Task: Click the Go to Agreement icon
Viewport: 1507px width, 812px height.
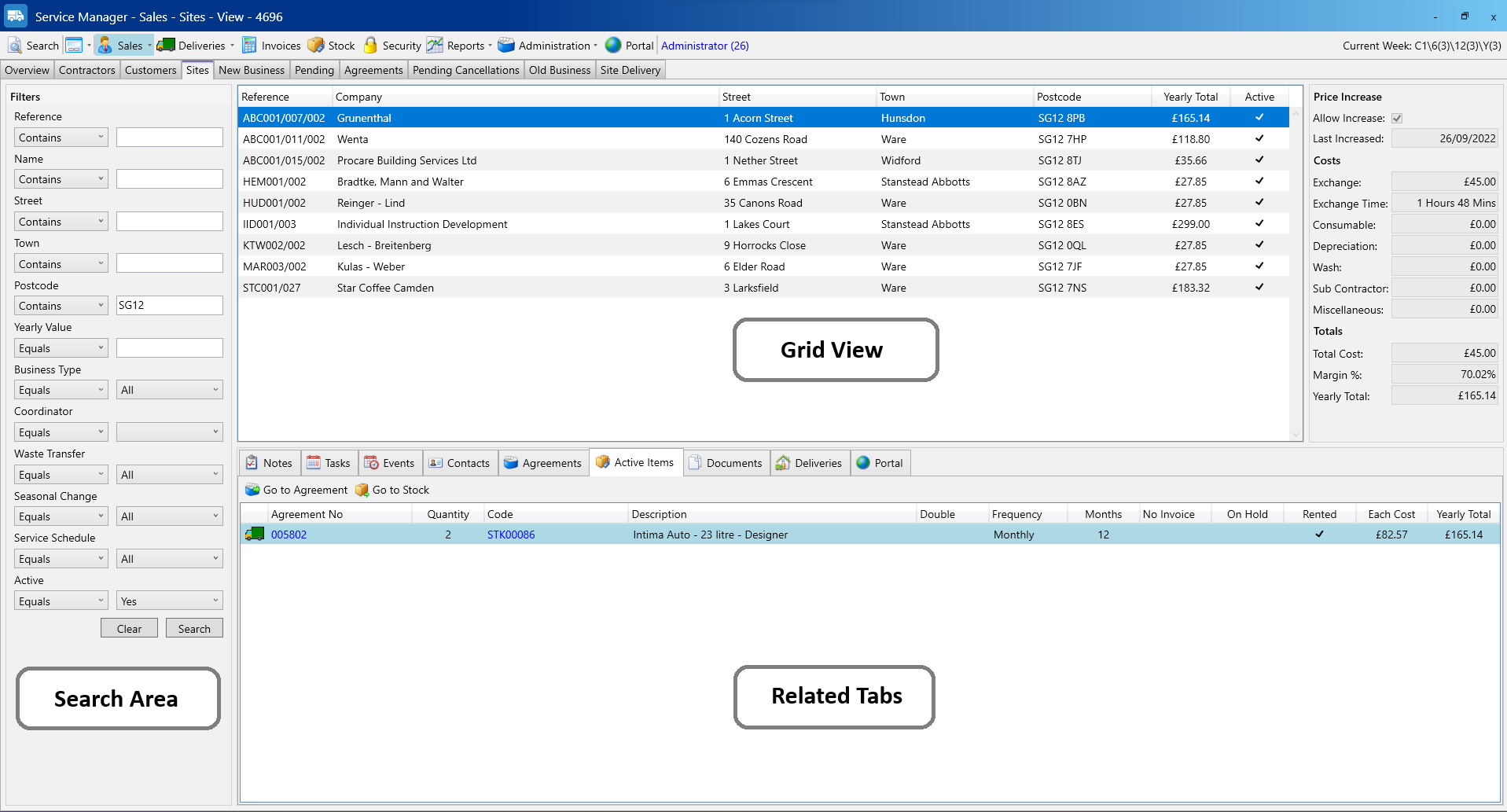Action: 252,490
